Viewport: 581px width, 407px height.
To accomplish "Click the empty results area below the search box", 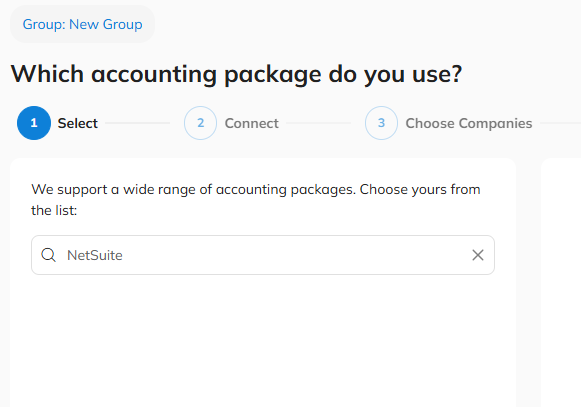I will [x=263, y=341].
